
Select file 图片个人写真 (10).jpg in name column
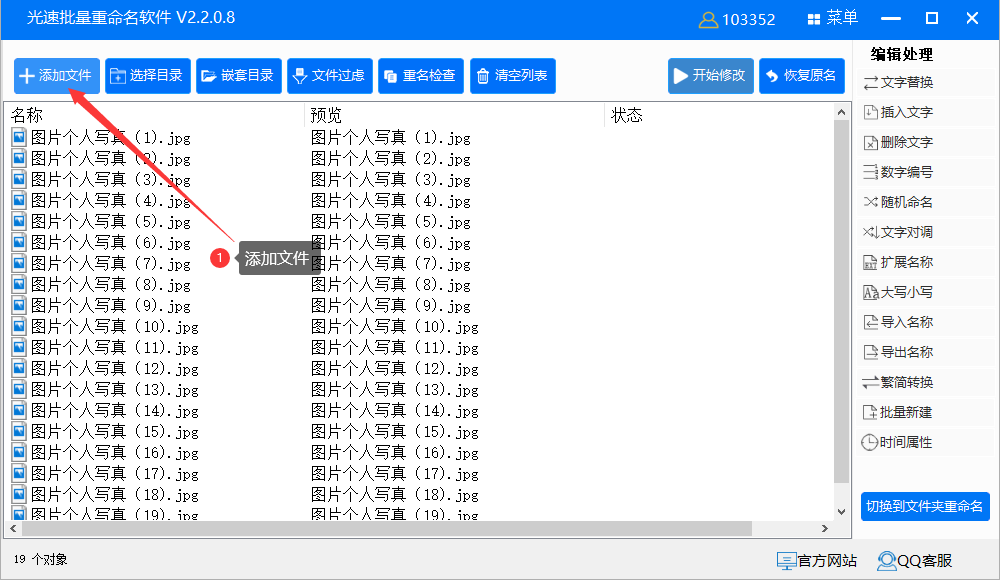[x=115, y=327]
